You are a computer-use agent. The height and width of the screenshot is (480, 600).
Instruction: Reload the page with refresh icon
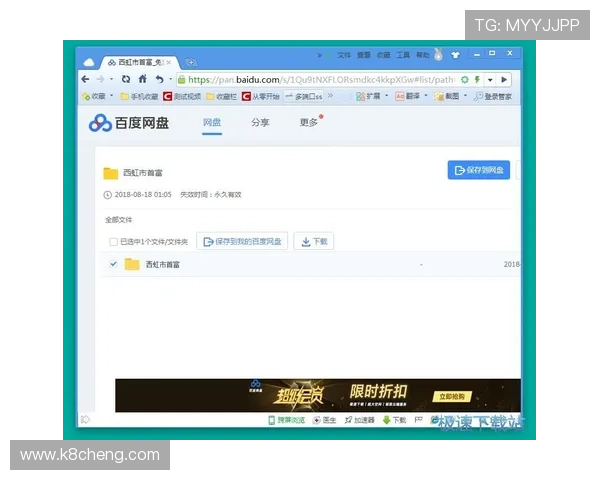126,79
